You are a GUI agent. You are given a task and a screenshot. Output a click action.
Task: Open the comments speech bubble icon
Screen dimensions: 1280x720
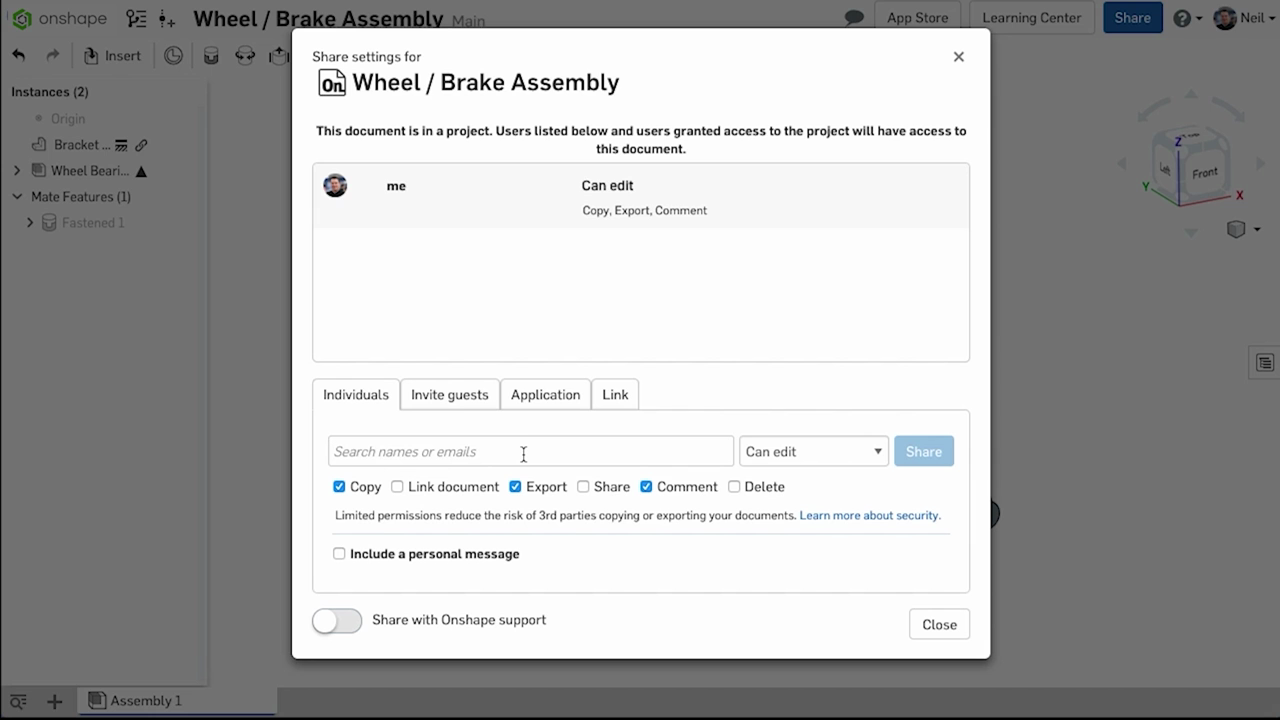tap(854, 18)
